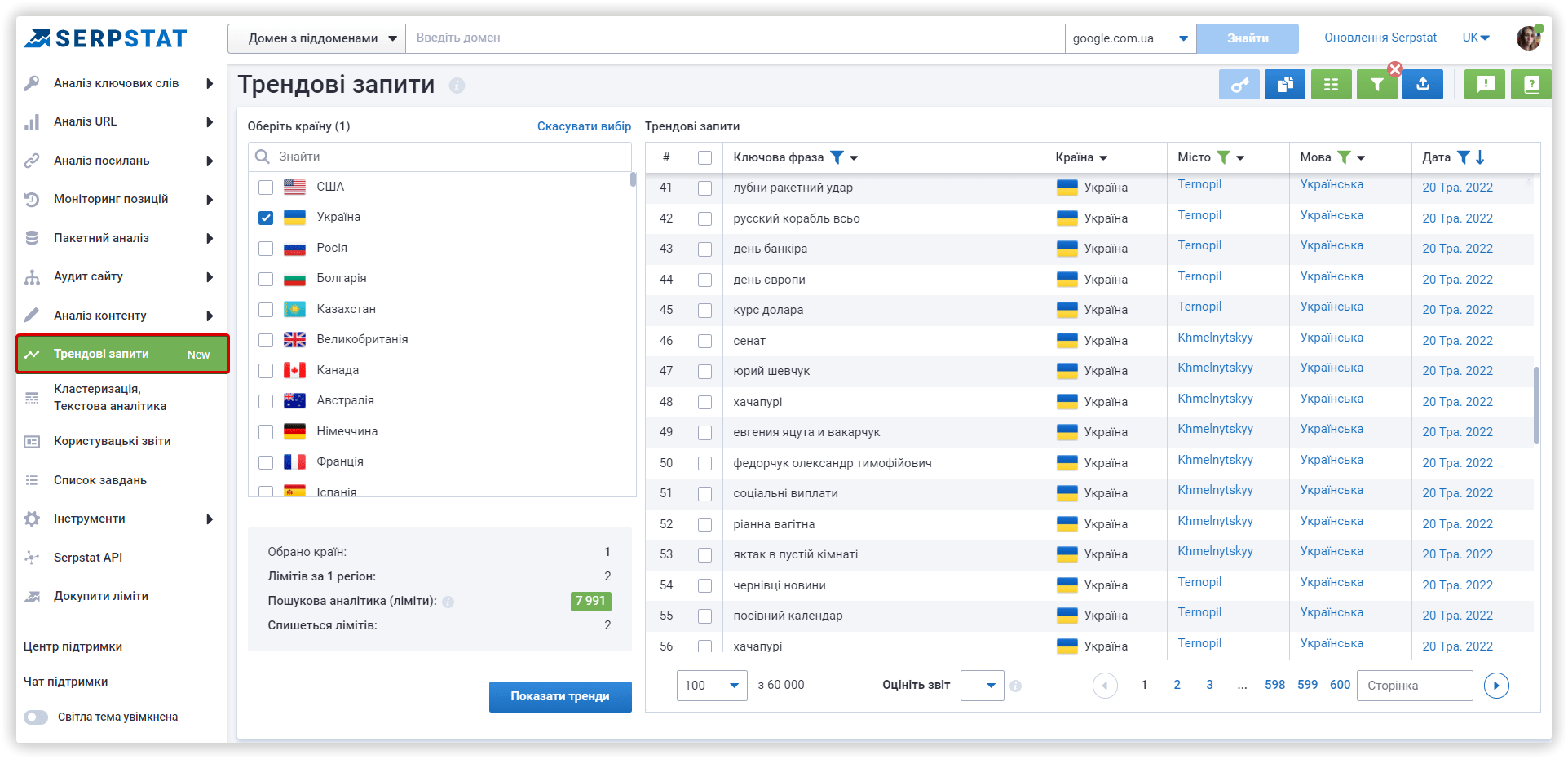Screen dimensions: 1568x759
Task: Expand Інструменти submenu arrow
Action: pos(210,519)
